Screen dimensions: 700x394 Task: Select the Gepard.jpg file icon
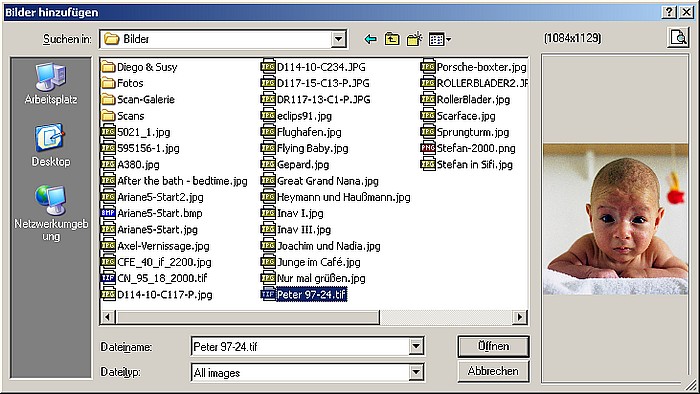[x=268, y=164]
